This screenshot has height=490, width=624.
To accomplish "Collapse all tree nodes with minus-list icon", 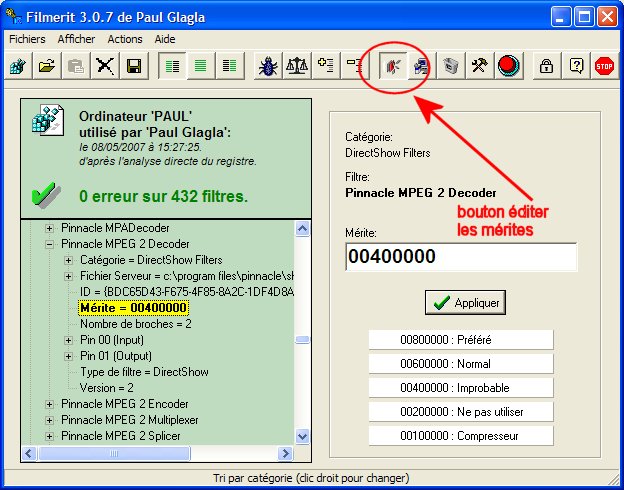I will tap(355, 66).
